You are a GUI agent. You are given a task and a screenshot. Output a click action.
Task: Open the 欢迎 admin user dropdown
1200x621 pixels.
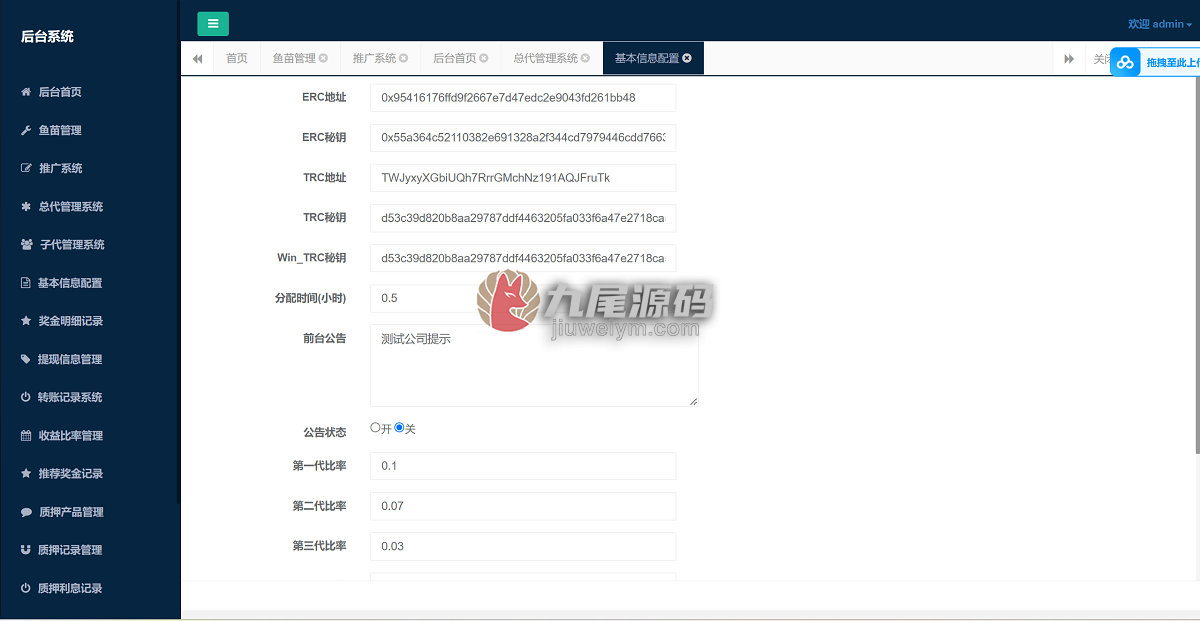[x=1159, y=24]
